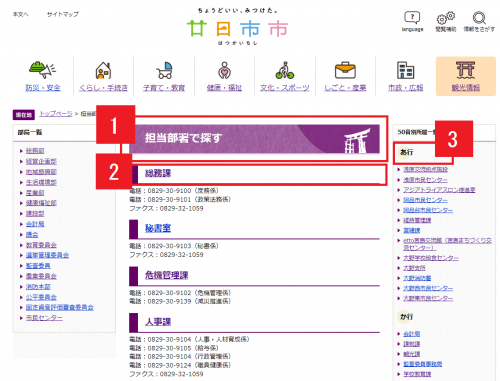Jump to 本文へ skip link

21,14
